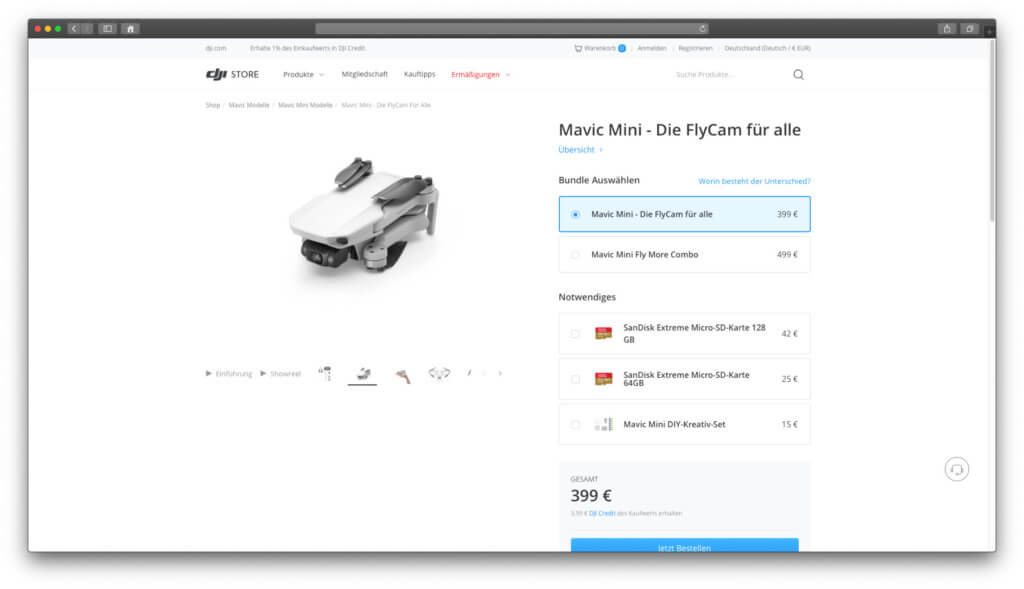Screen dimensions: 1024x589
Task: Click Safari's forward arrow button
Action: point(87,29)
